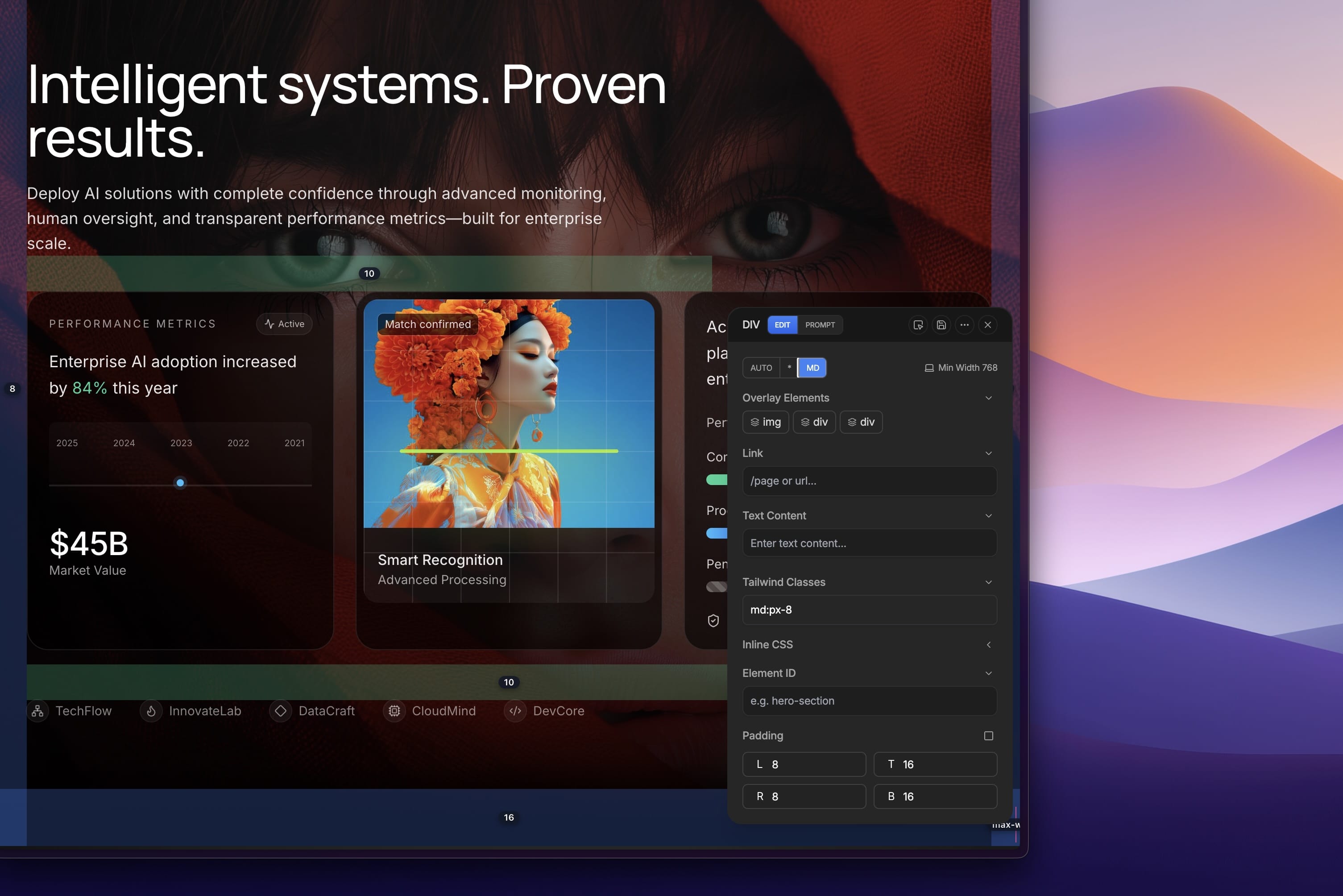Image resolution: width=1343 pixels, height=896 pixels.
Task: Collapse the Tailwind Classes section
Action: pyautogui.click(x=989, y=582)
